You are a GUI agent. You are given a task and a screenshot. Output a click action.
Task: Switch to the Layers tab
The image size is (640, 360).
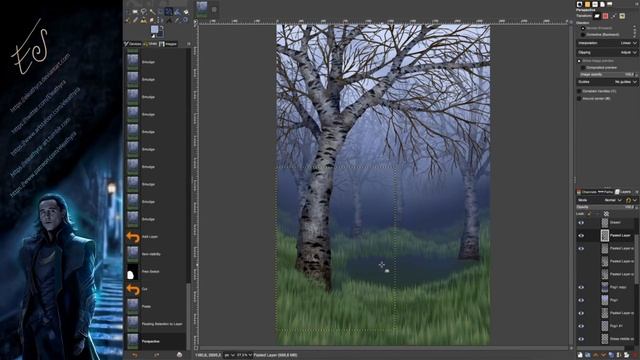click(623, 192)
